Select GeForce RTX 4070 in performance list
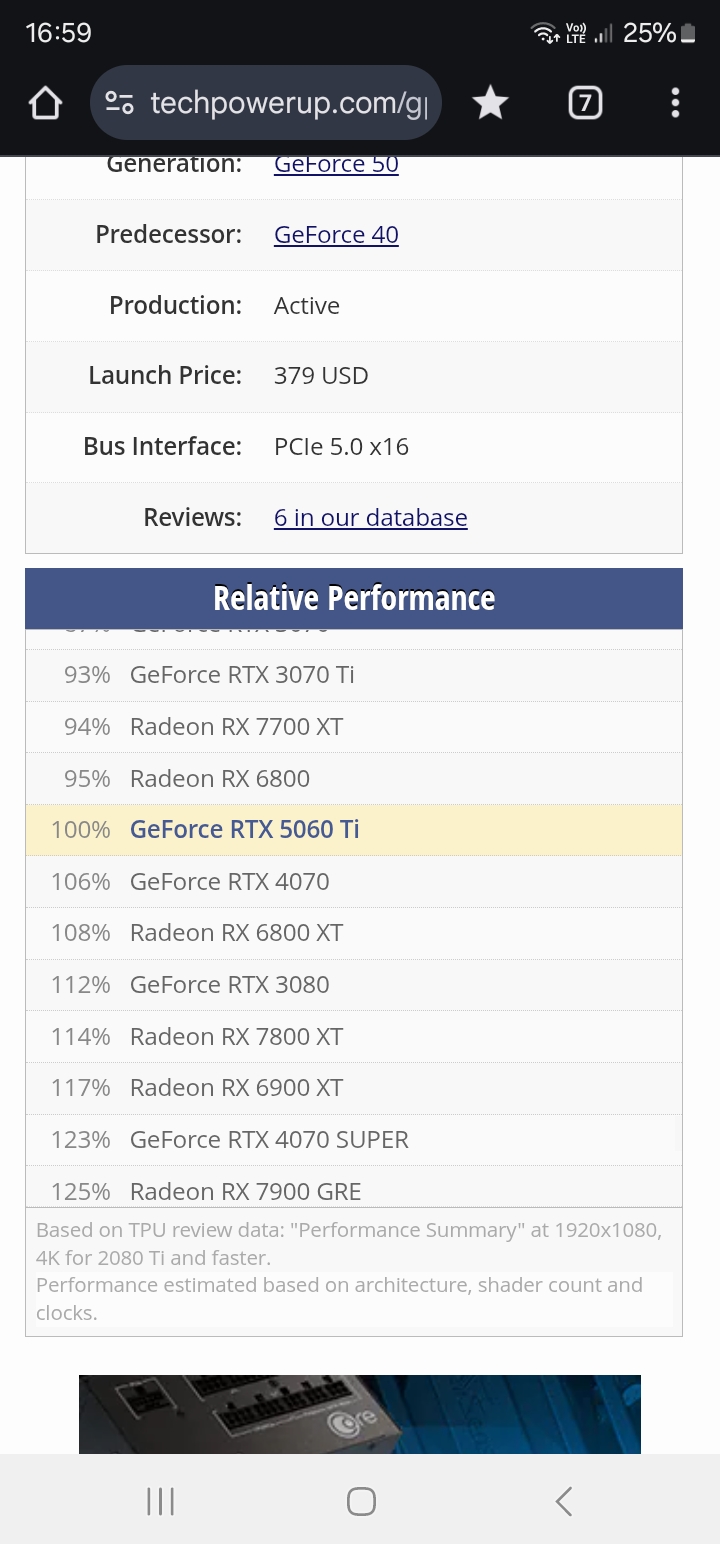720x1544 pixels. pos(229,882)
